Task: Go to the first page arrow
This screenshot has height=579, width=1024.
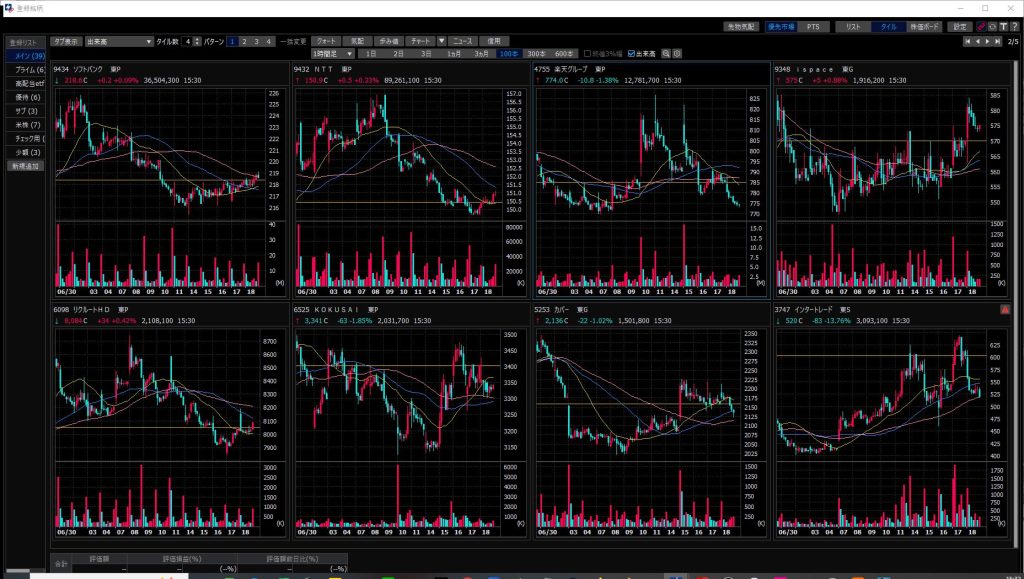Action: (967, 41)
